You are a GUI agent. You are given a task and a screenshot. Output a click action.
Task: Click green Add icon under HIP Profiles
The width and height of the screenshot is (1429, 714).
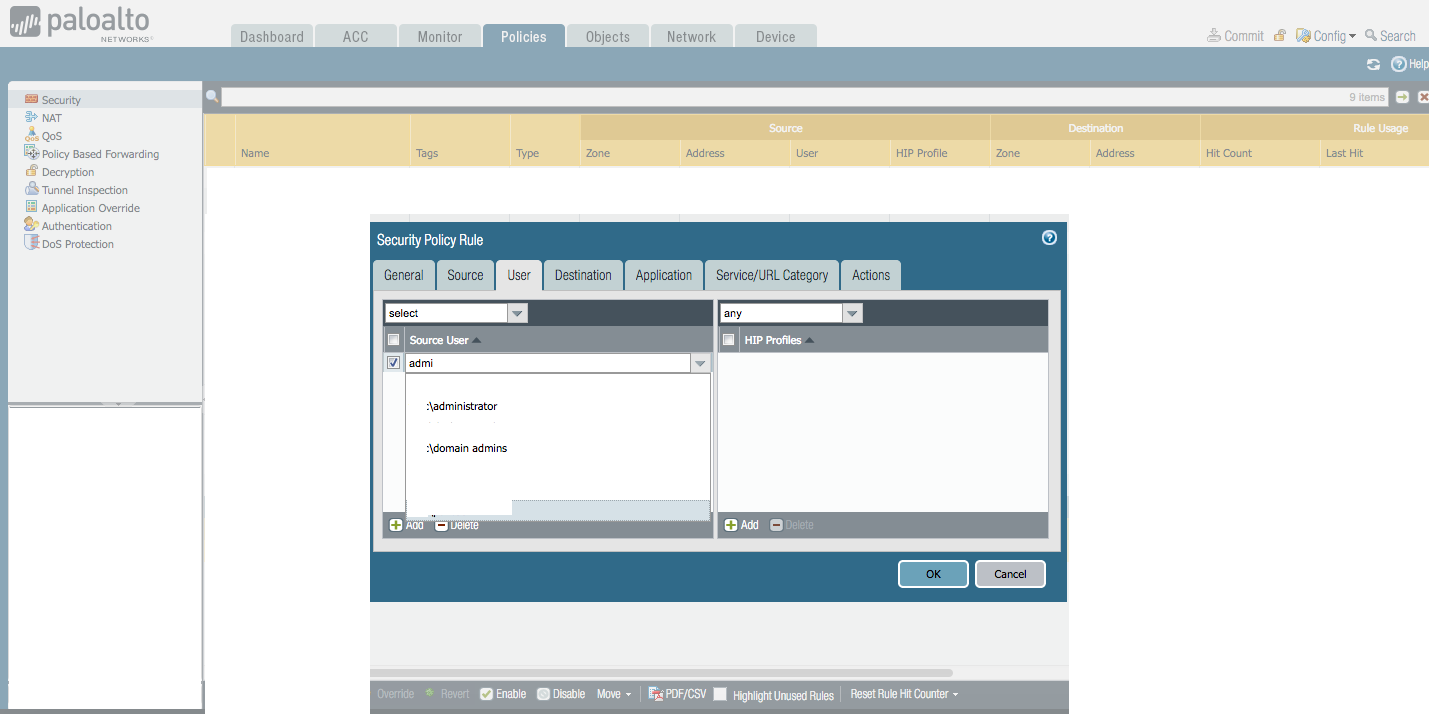point(731,525)
